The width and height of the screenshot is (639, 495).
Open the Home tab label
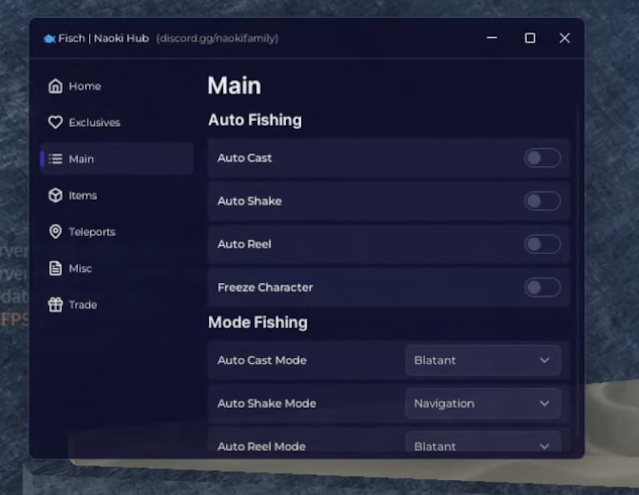click(85, 86)
